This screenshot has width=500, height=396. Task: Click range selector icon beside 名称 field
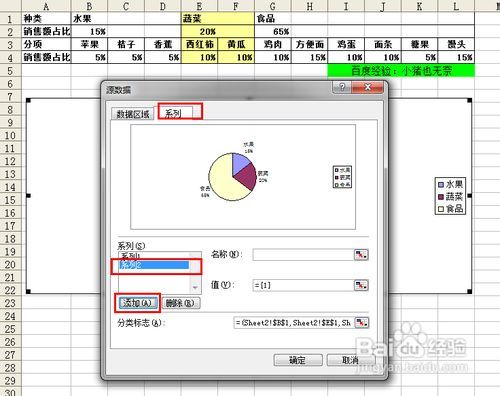tap(361, 255)
